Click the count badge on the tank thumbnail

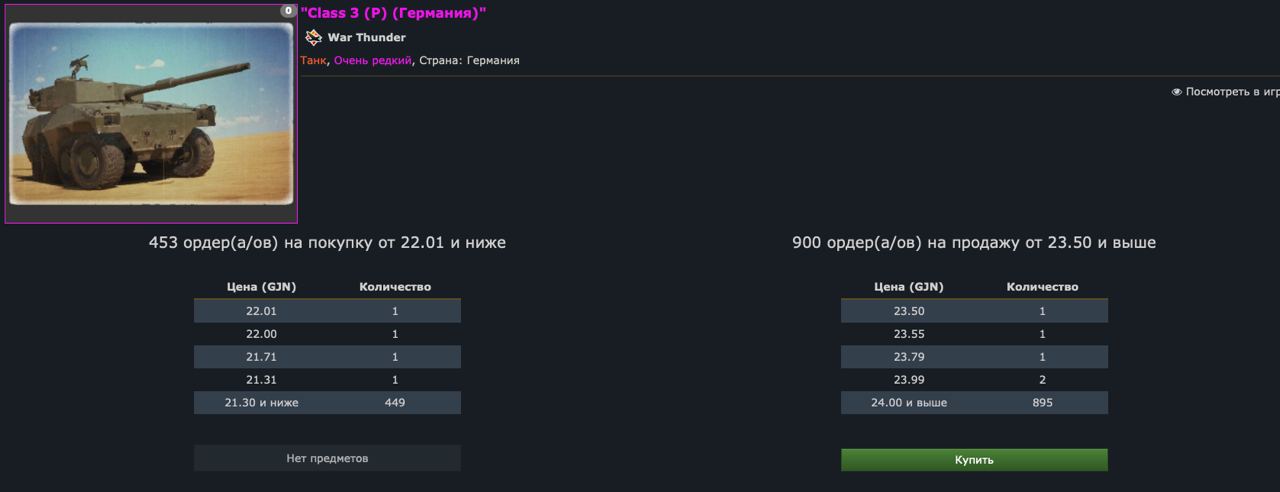[x=288, y=11]
